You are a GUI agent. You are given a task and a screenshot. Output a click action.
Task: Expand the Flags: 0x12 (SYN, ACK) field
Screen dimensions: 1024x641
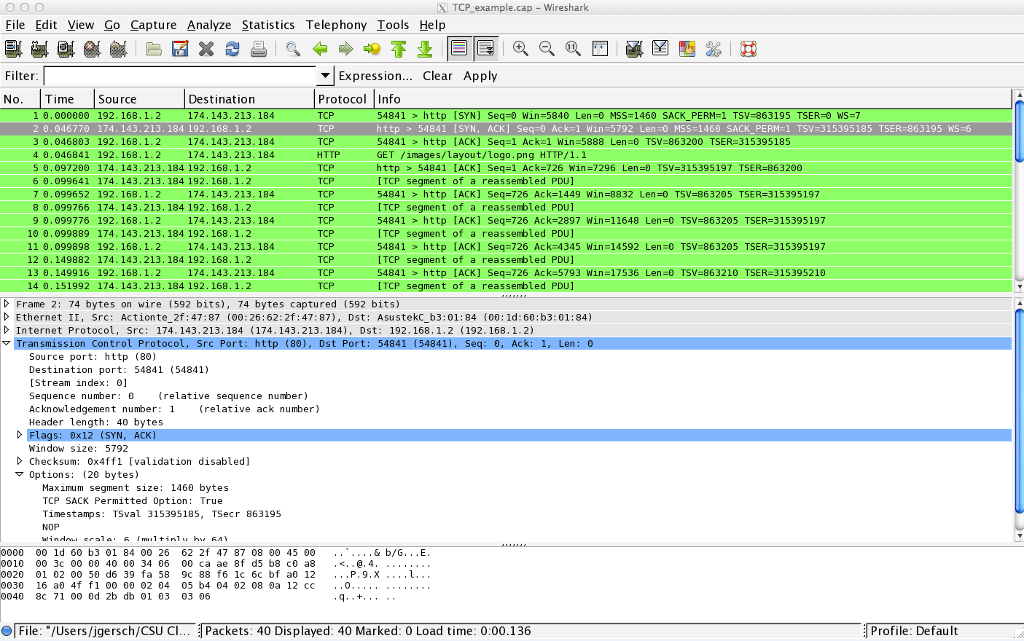[x=20, y=434]
